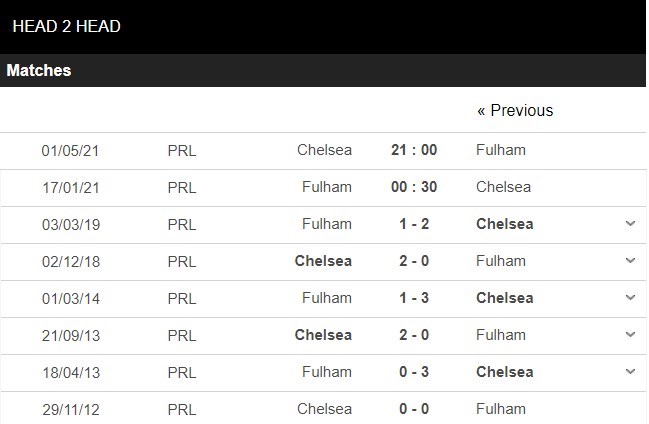Expand the 01/03/14 match details chevron
This screenshot has height=424, width=649.
tap(630, 298)
